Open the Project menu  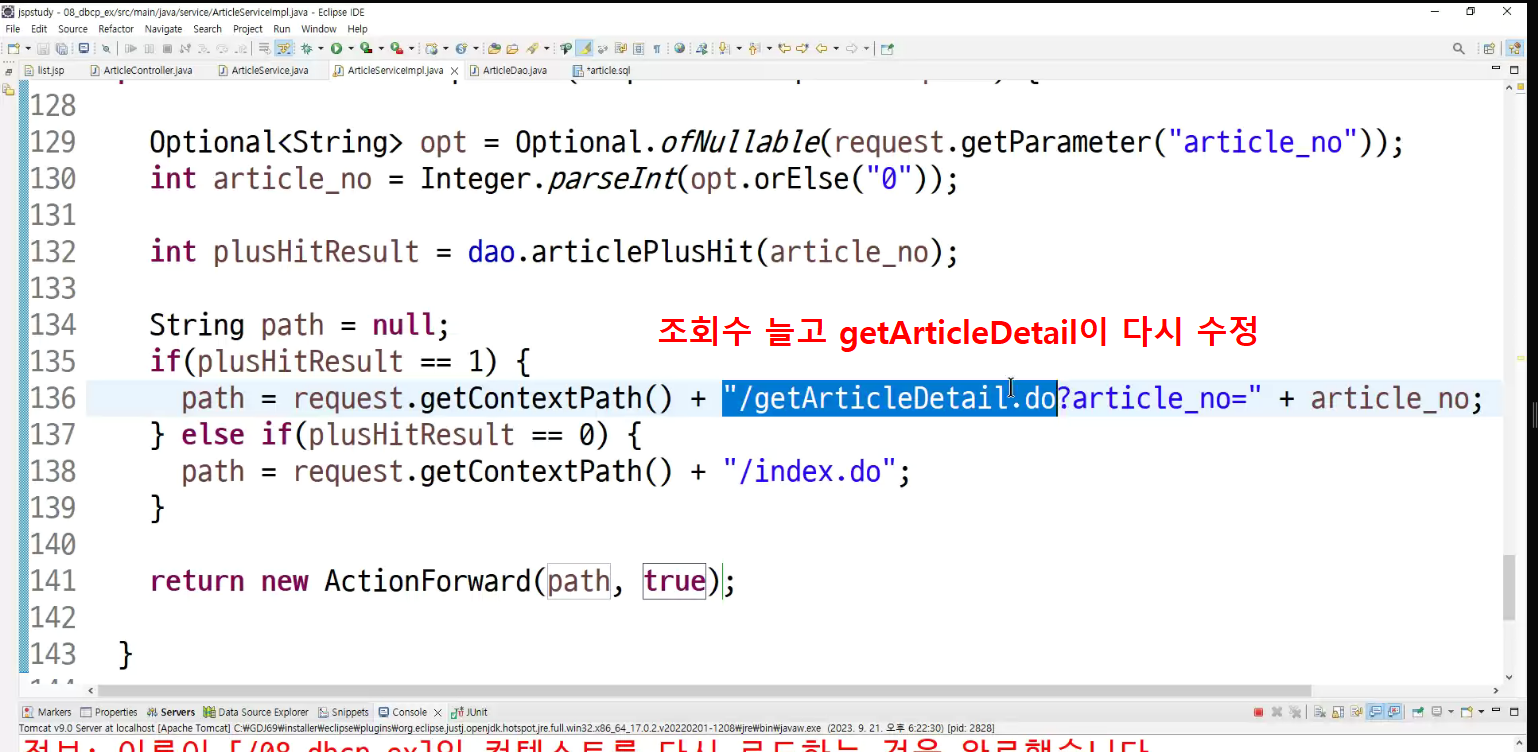pyautogui.click(x=248, y=29)
